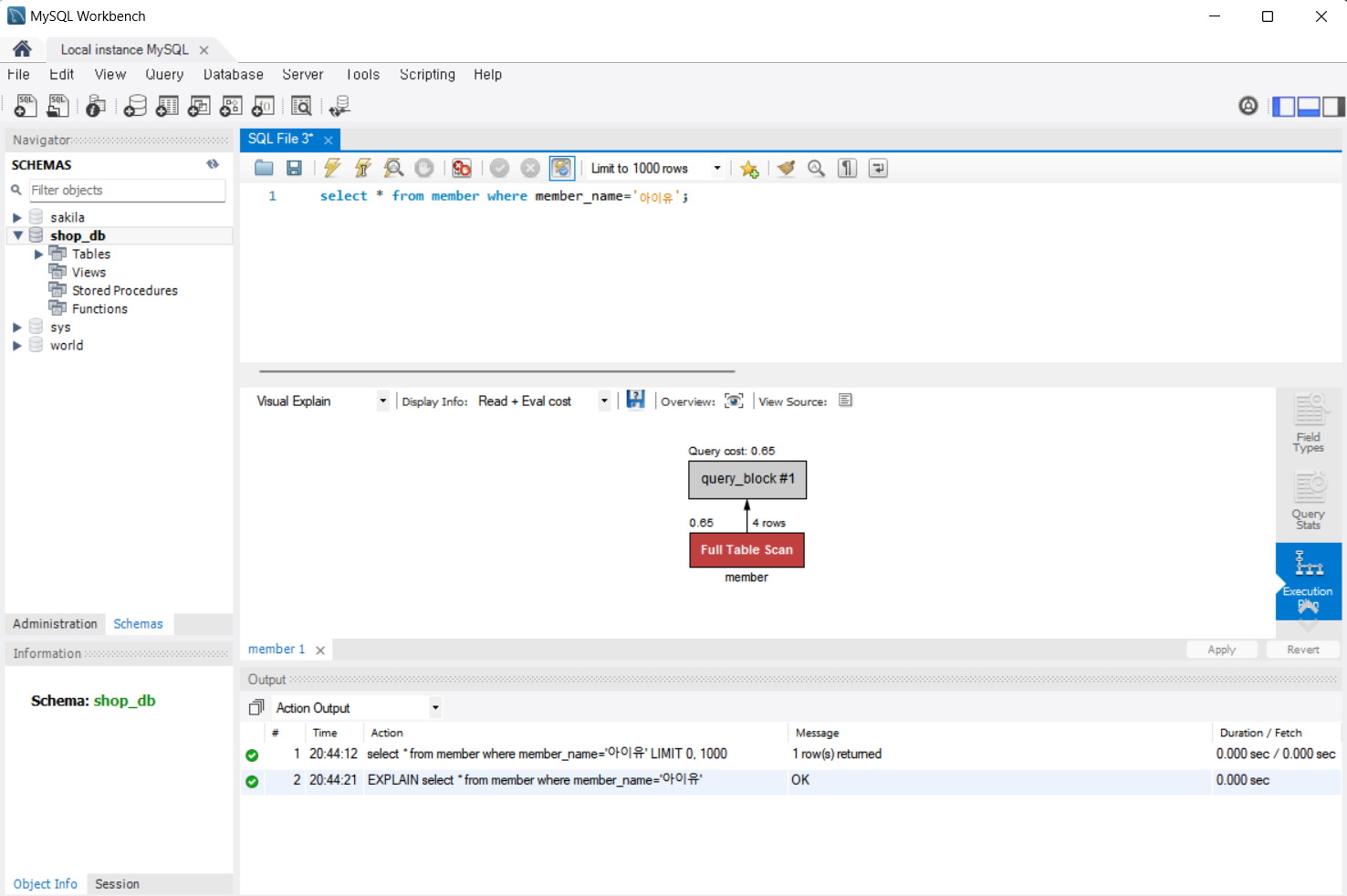Open the File menu
The image size is (1347, 896).
[x=18, y=75]
